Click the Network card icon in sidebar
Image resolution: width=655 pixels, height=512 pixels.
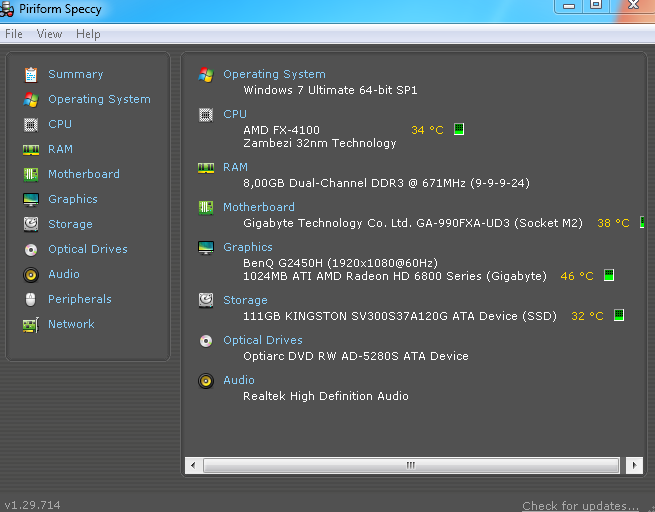(31, 325)
